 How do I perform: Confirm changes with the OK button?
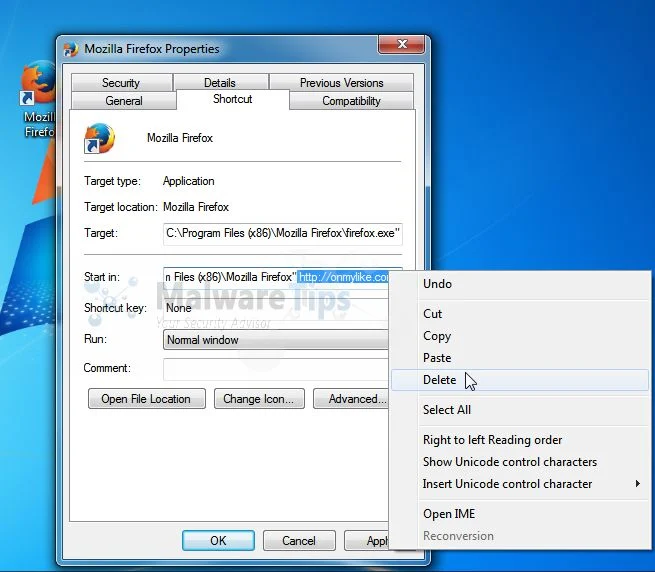click(218, 541)
